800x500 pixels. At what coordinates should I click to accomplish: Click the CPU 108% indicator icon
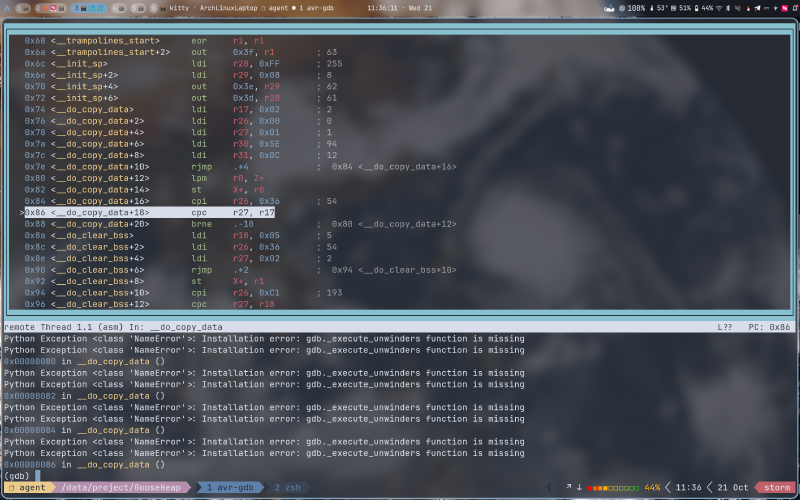click(x=622, y=8)
